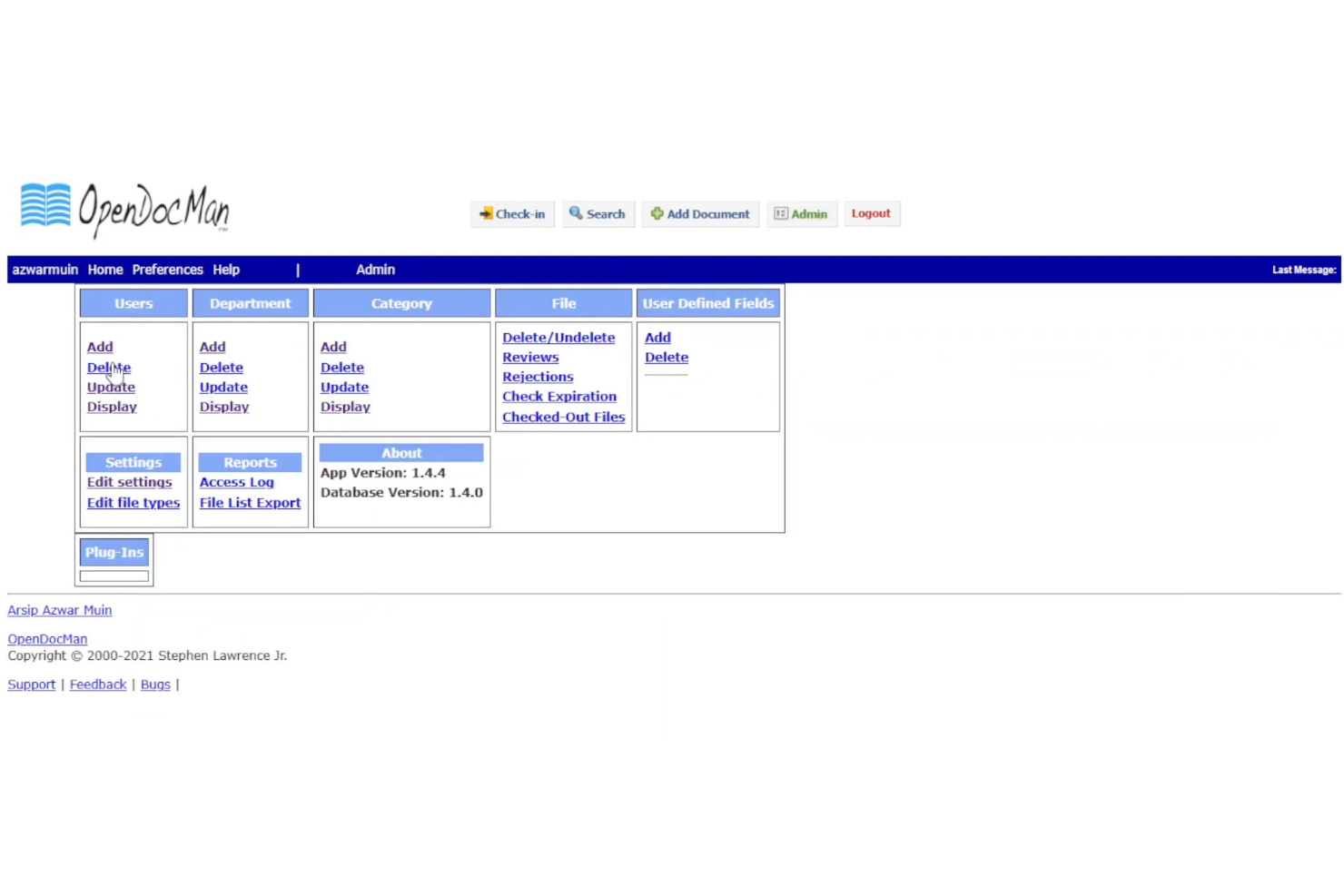View Checked-Out Files

click(563, 416)
